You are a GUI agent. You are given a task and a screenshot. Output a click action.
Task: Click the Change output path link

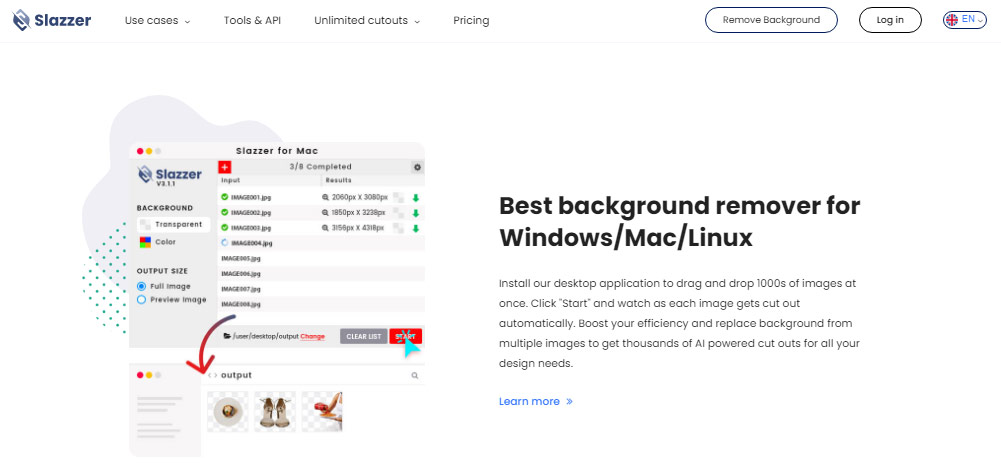pos(312,336)
